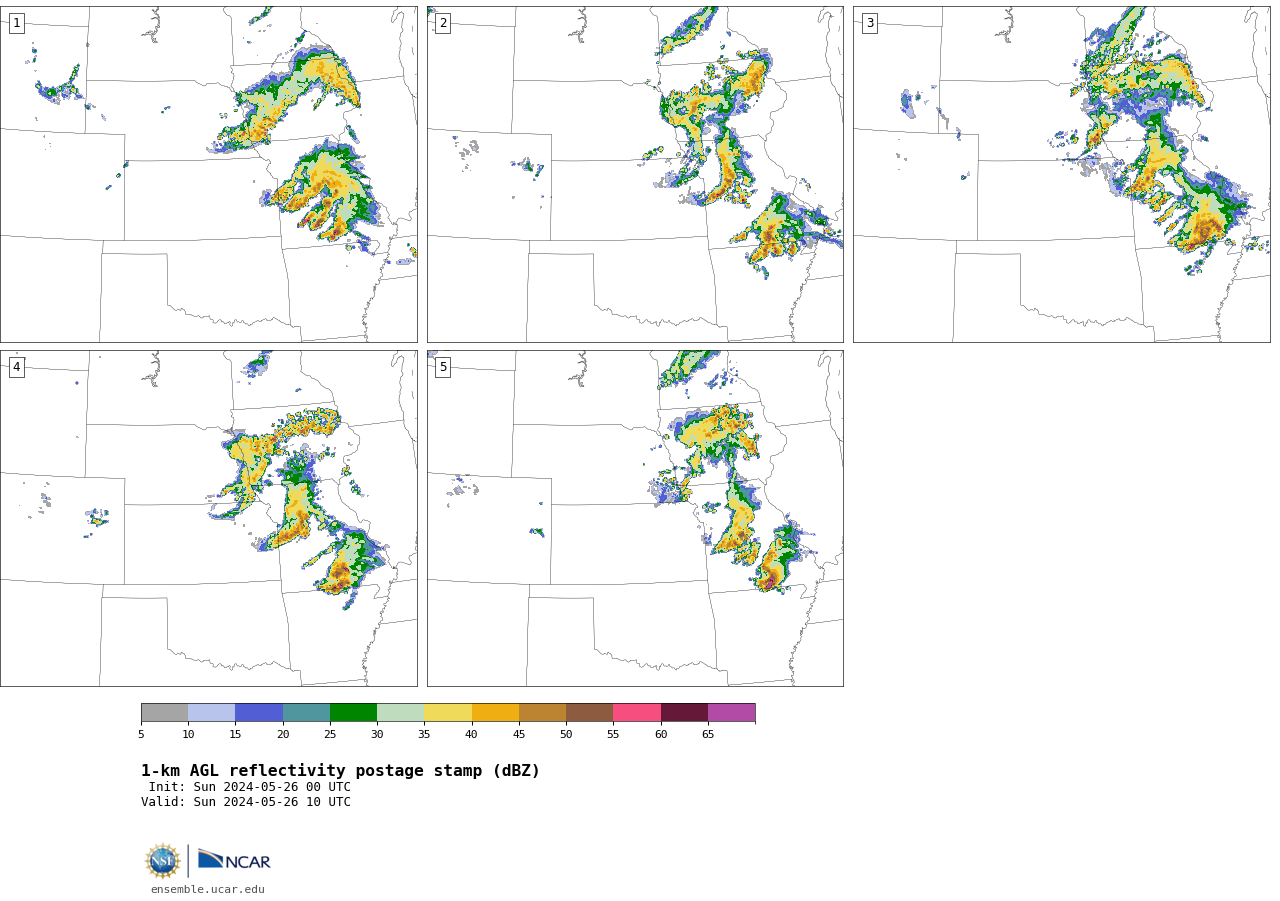1280x901 pixels.
Task: Click the yellow 35-40 dBZ swatch
Action: pos(448,712)
